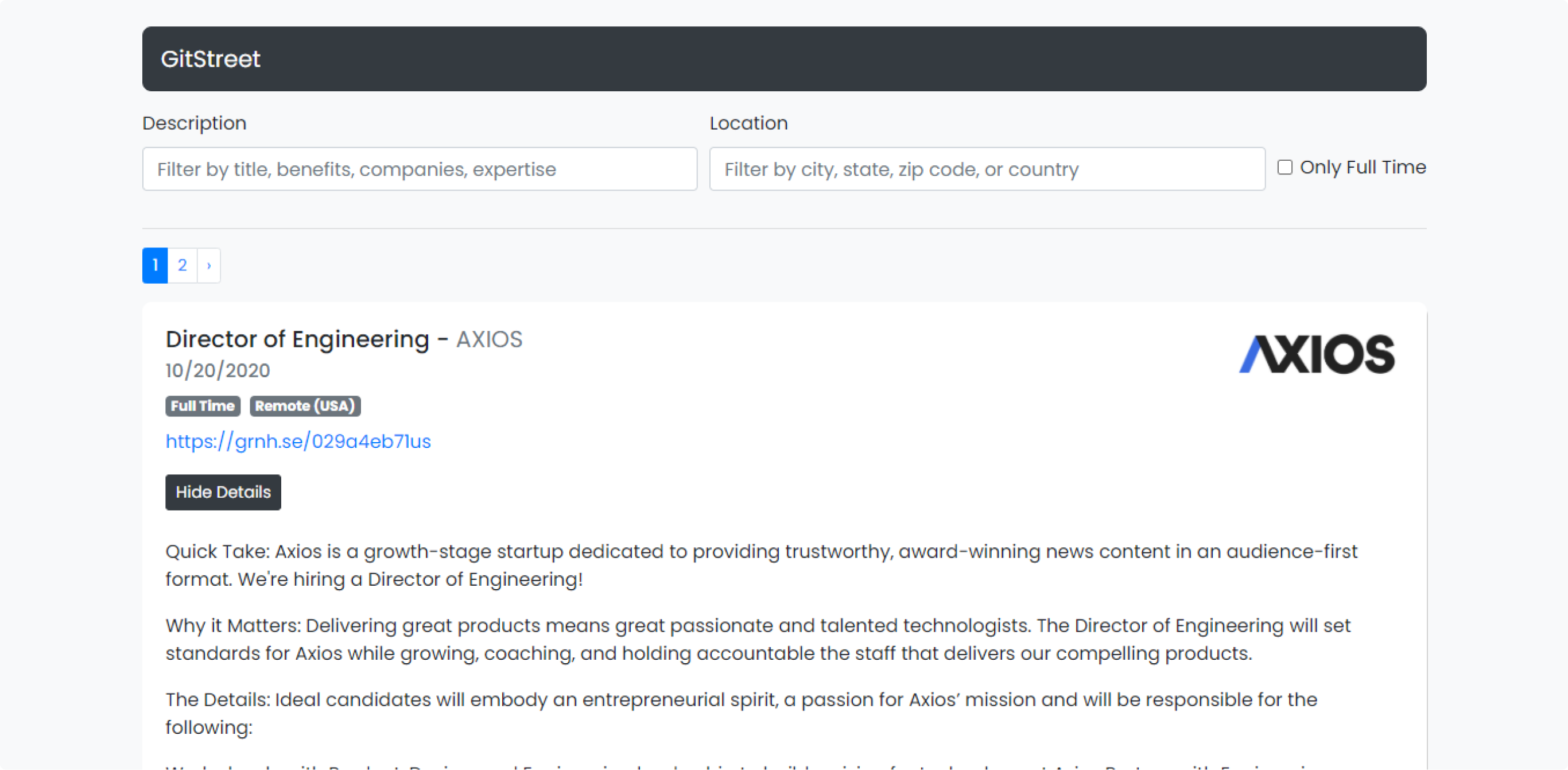The image size is (1568, 770).
Task: Click the Remote (USA) badge
Action: click(305, 406)
